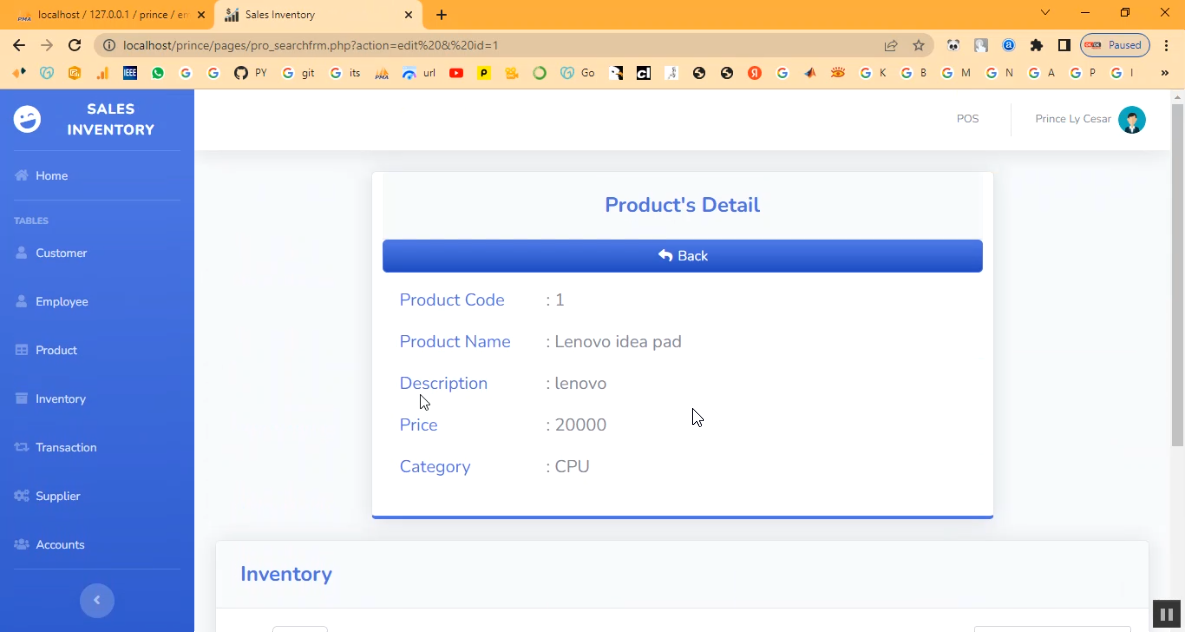Click the Inventory archive icon
Screen dimensions: 1185x632
22,399
